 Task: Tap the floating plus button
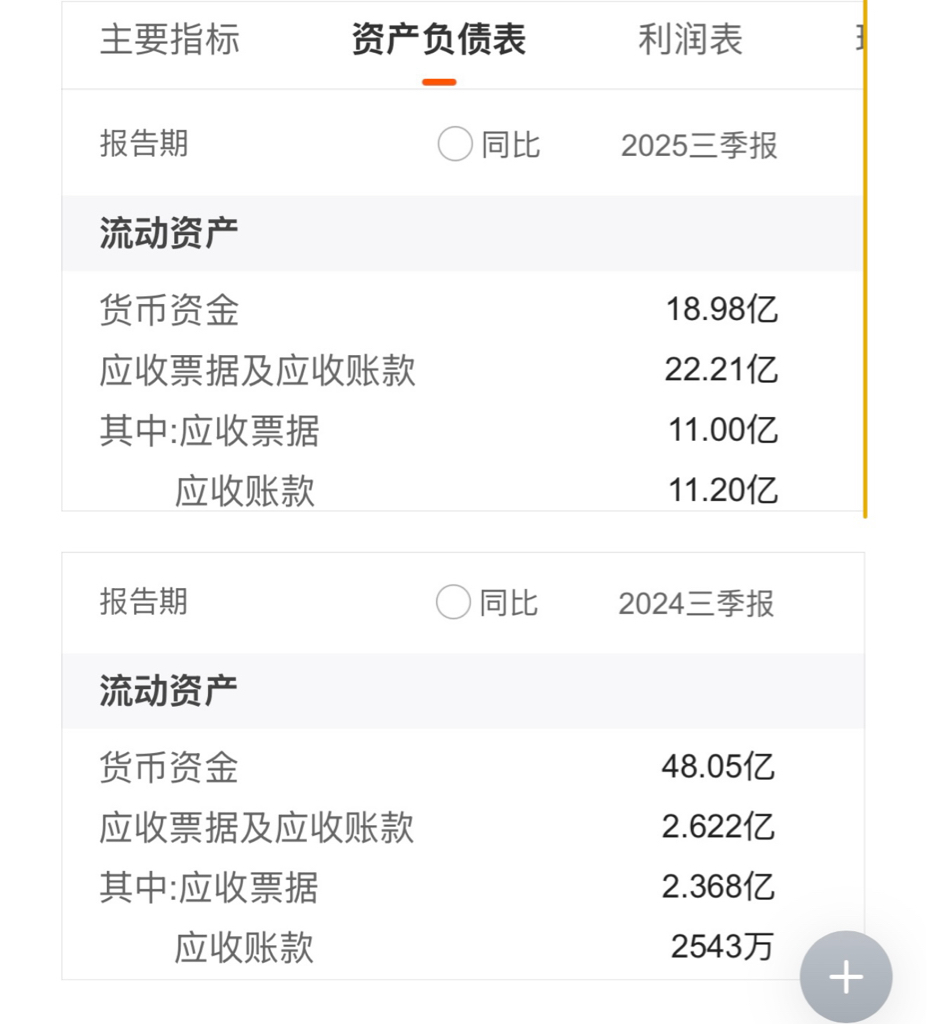pos(845,977)
